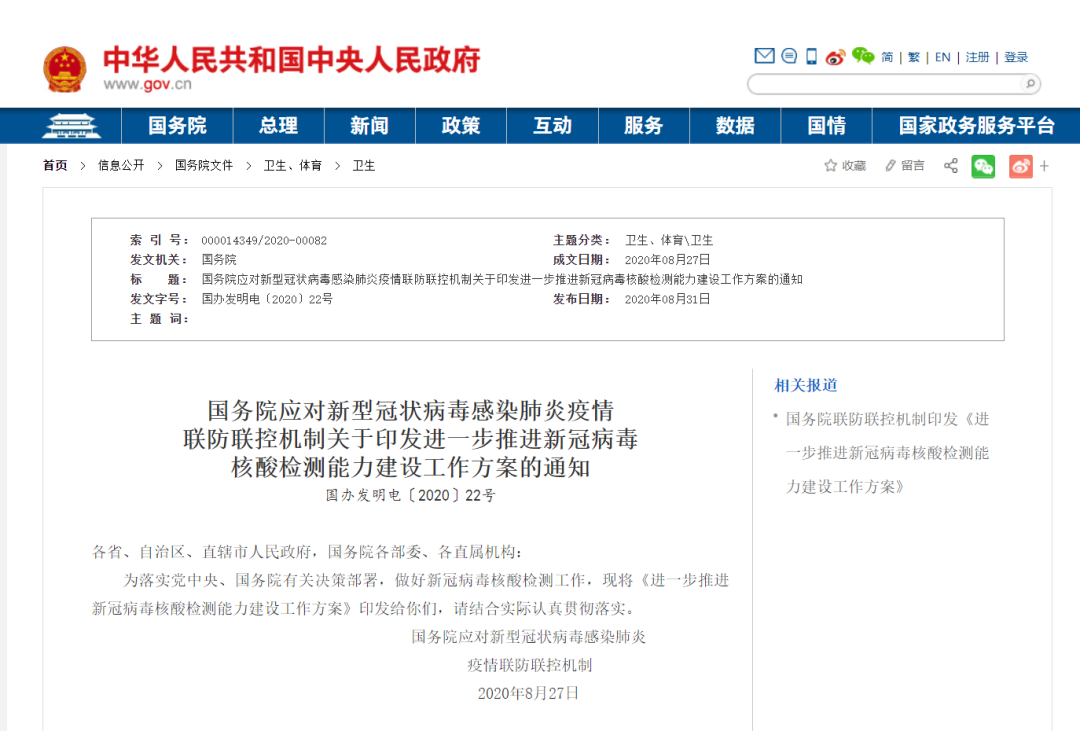Click the 主题分类 value 卫生、体育\卫生

click(x=669, y=240)
